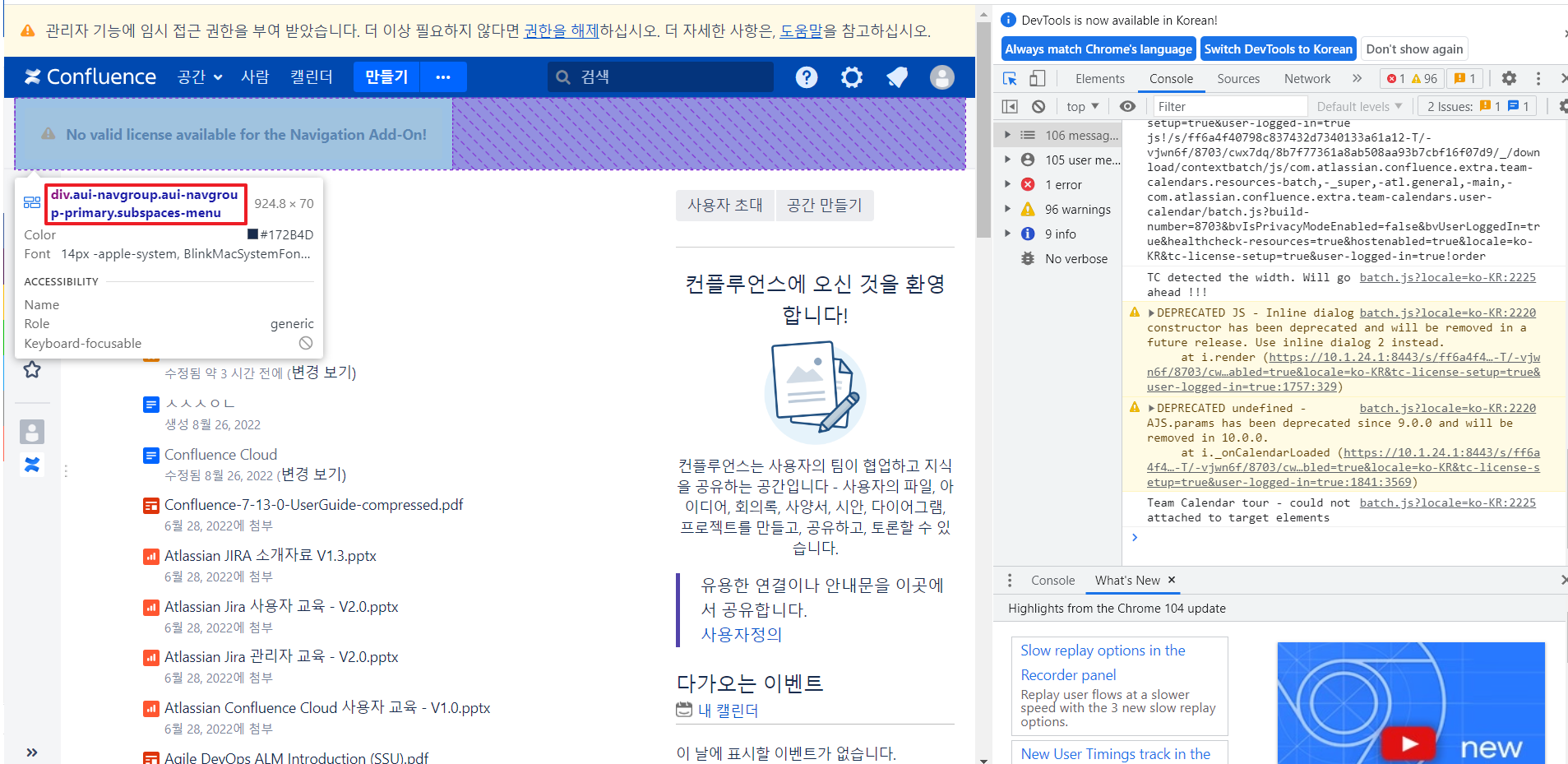This screenshot has height=764, width=1568.
Task: Open DevTools settings gear next to issue counters
Action: (1509, 78)
